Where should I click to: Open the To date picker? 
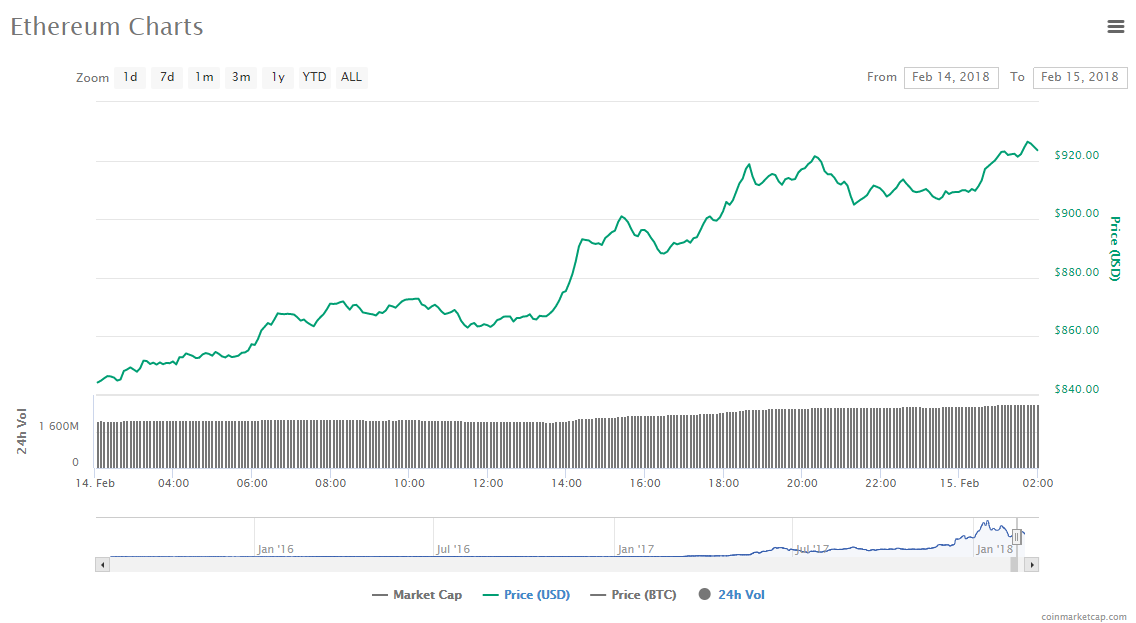coord(1080,77)
